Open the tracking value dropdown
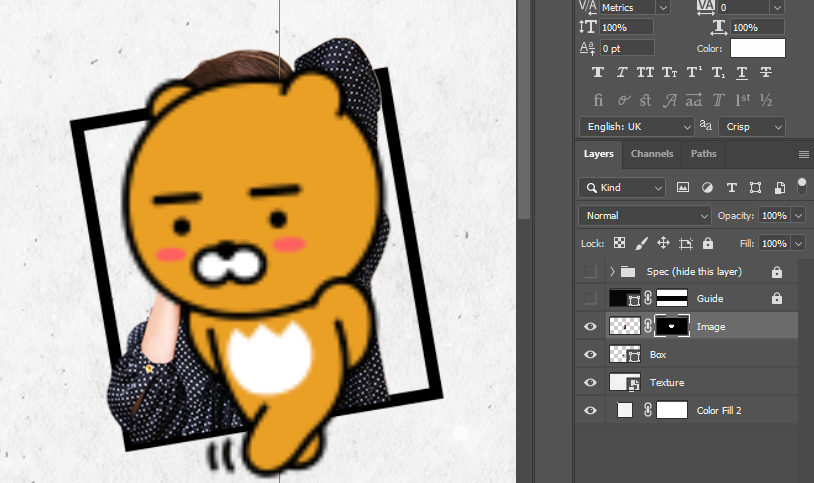 click(778, 7)
